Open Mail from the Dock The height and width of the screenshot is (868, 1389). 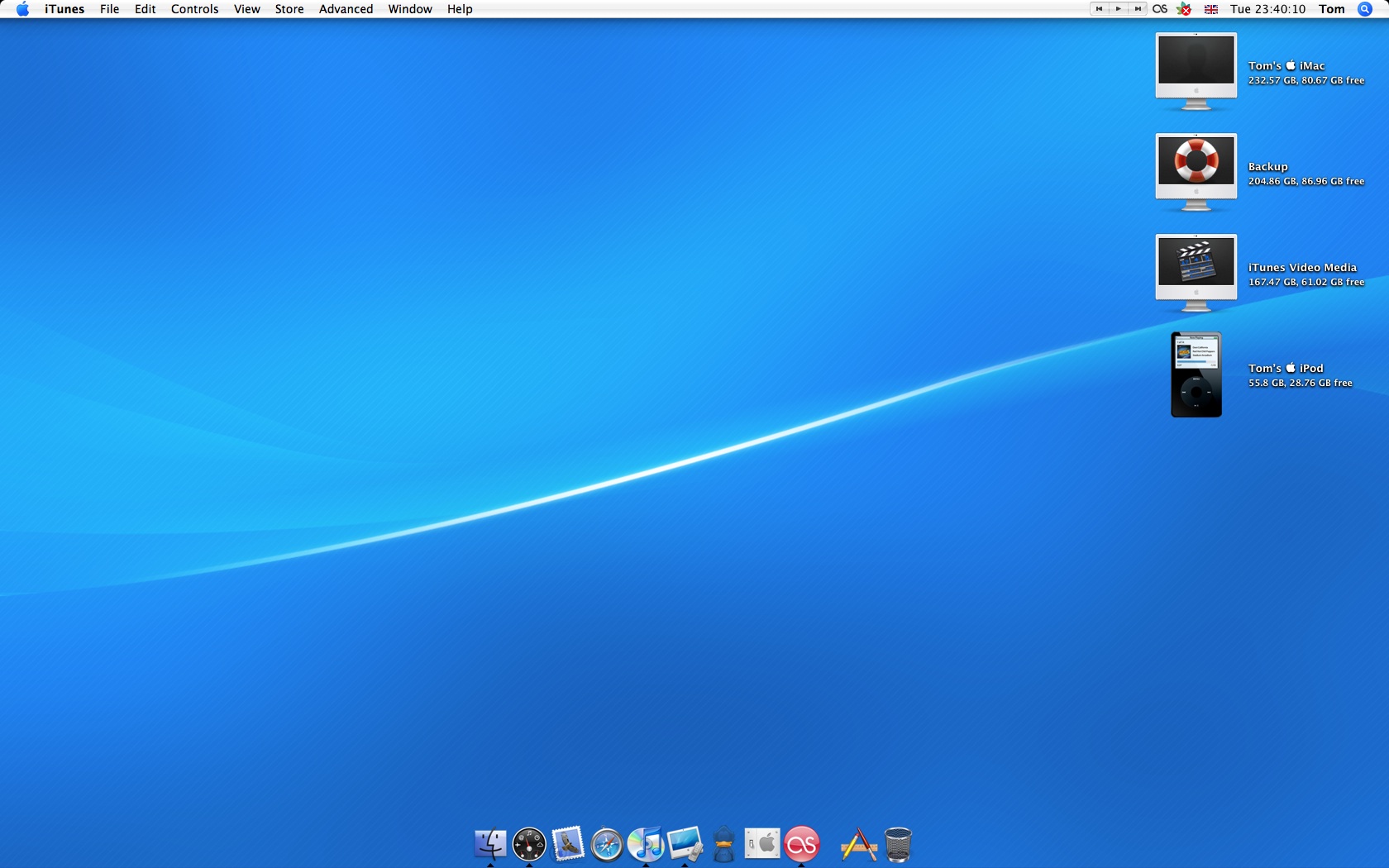click(568, 844)
